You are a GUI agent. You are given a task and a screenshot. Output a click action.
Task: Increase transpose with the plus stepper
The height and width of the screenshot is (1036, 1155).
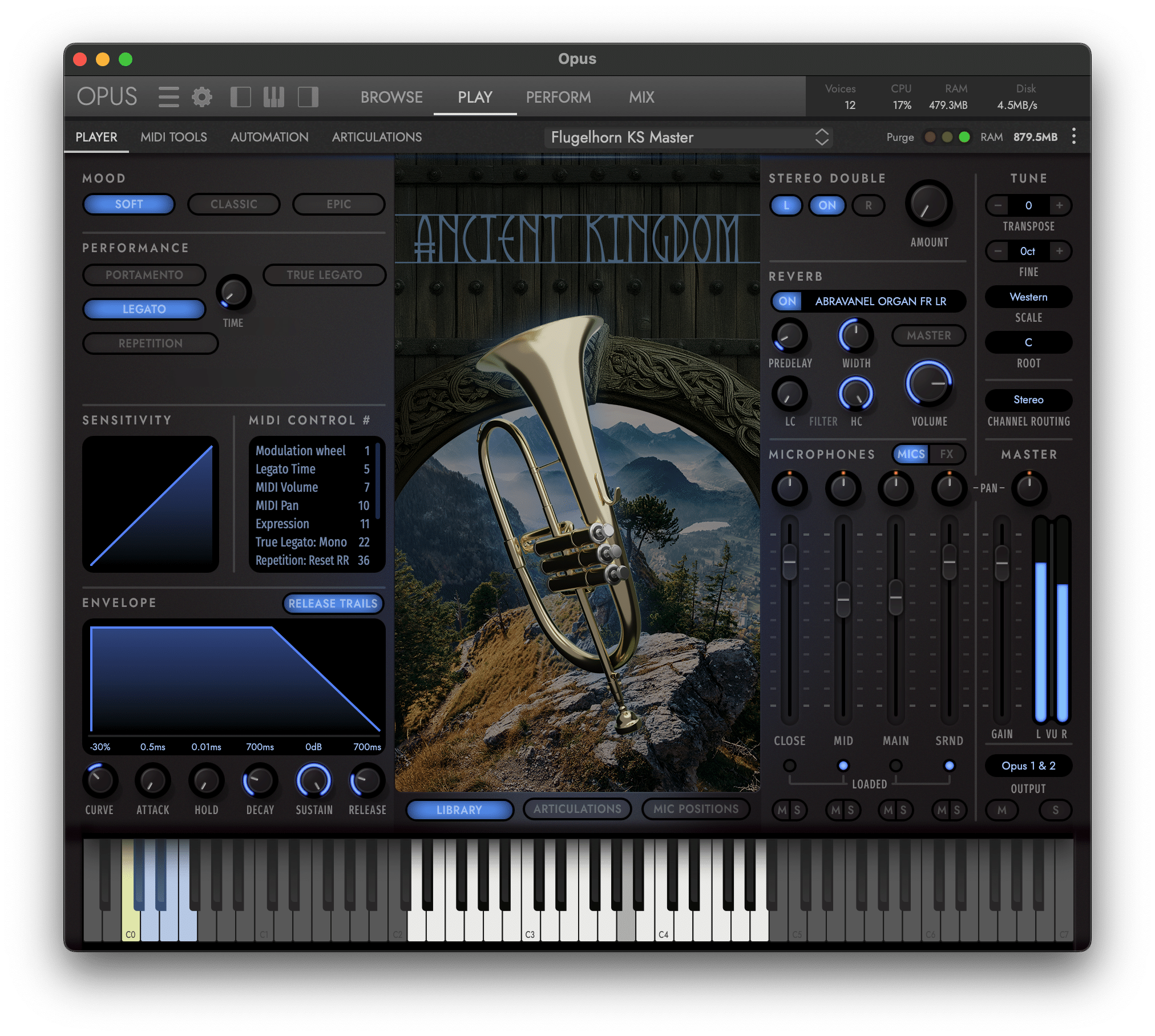coord(1059,205)
